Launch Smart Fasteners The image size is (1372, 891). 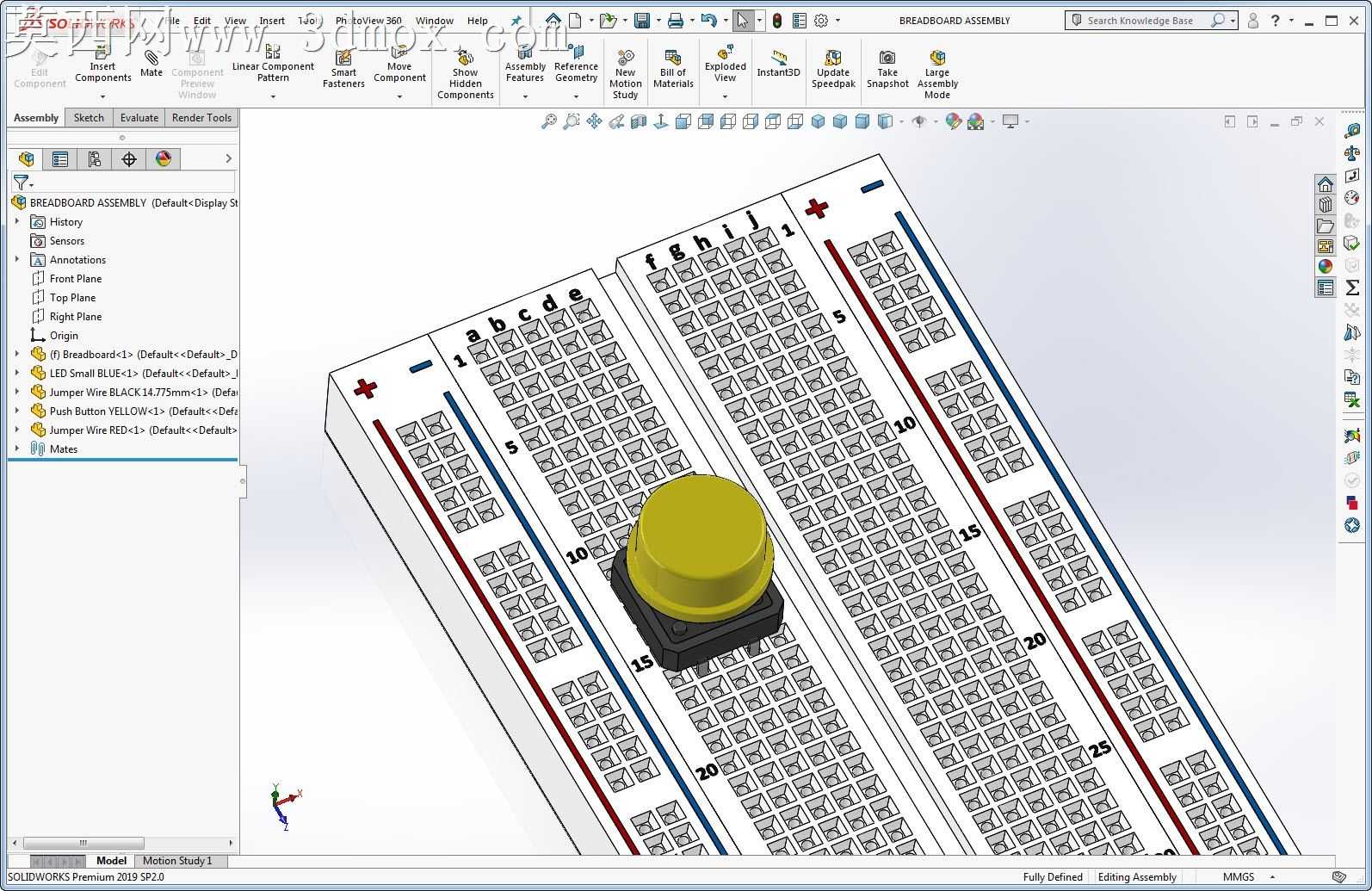343,69
